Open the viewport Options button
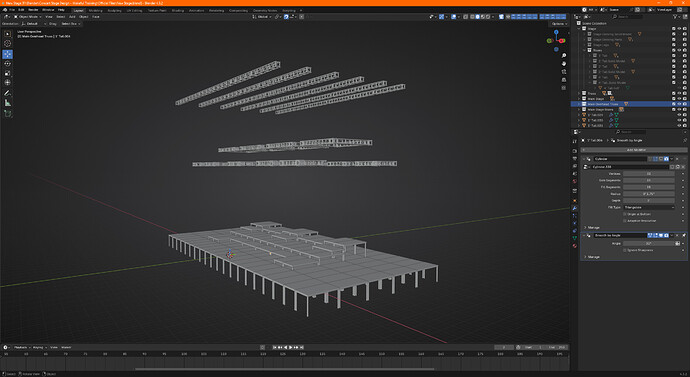This screenshot has width=690, height=377. tap(558, 24)
